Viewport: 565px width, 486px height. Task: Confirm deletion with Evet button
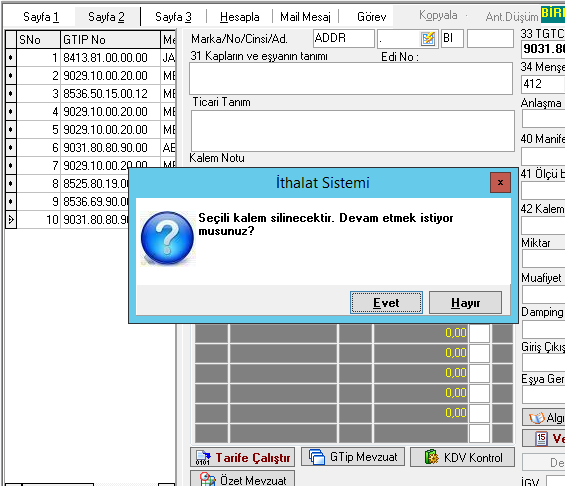click(386, 303)
